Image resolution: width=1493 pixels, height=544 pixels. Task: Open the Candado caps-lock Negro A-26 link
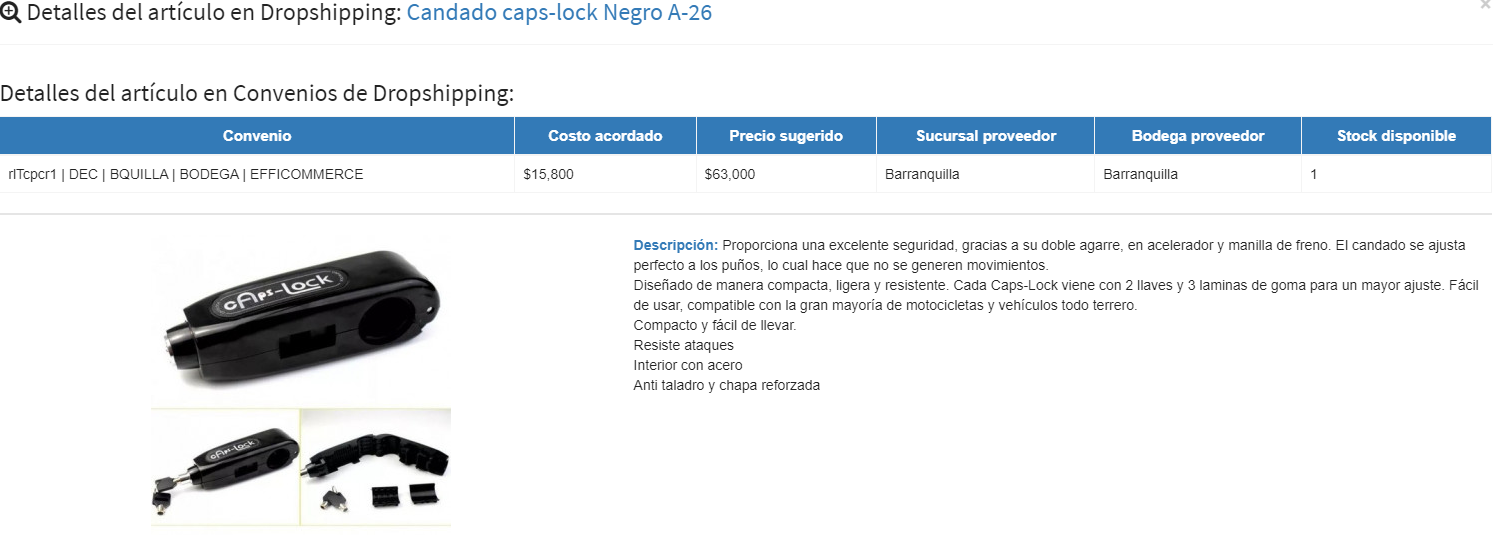tap(559, 14)
